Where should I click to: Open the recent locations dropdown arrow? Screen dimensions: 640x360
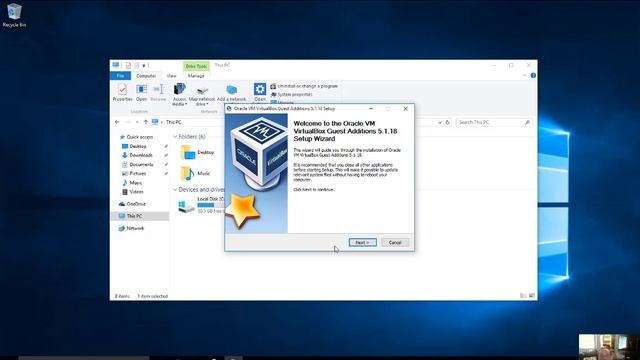137,122
